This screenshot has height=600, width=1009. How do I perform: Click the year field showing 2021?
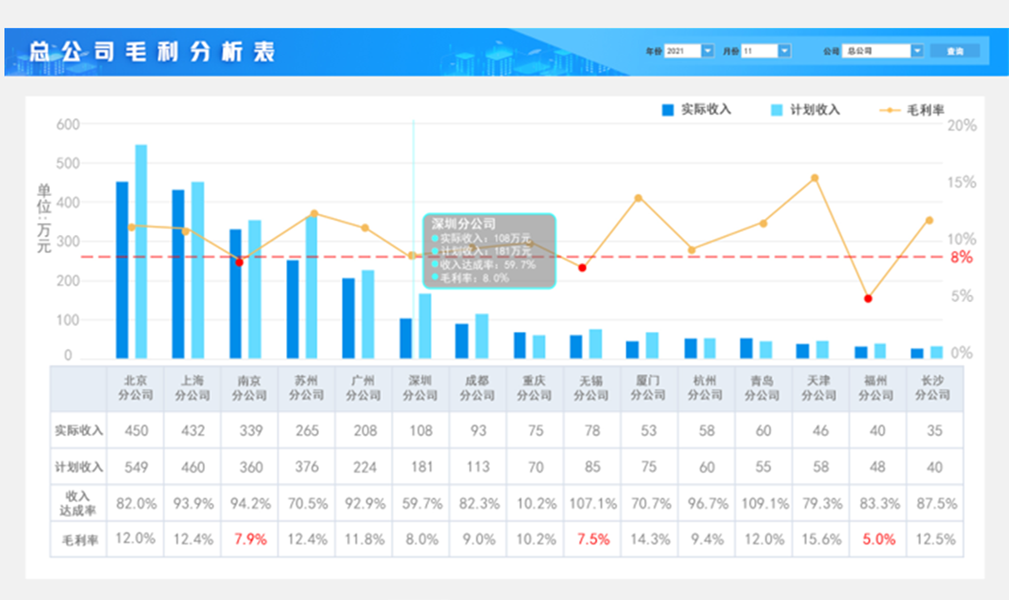[x=682, y=50]
